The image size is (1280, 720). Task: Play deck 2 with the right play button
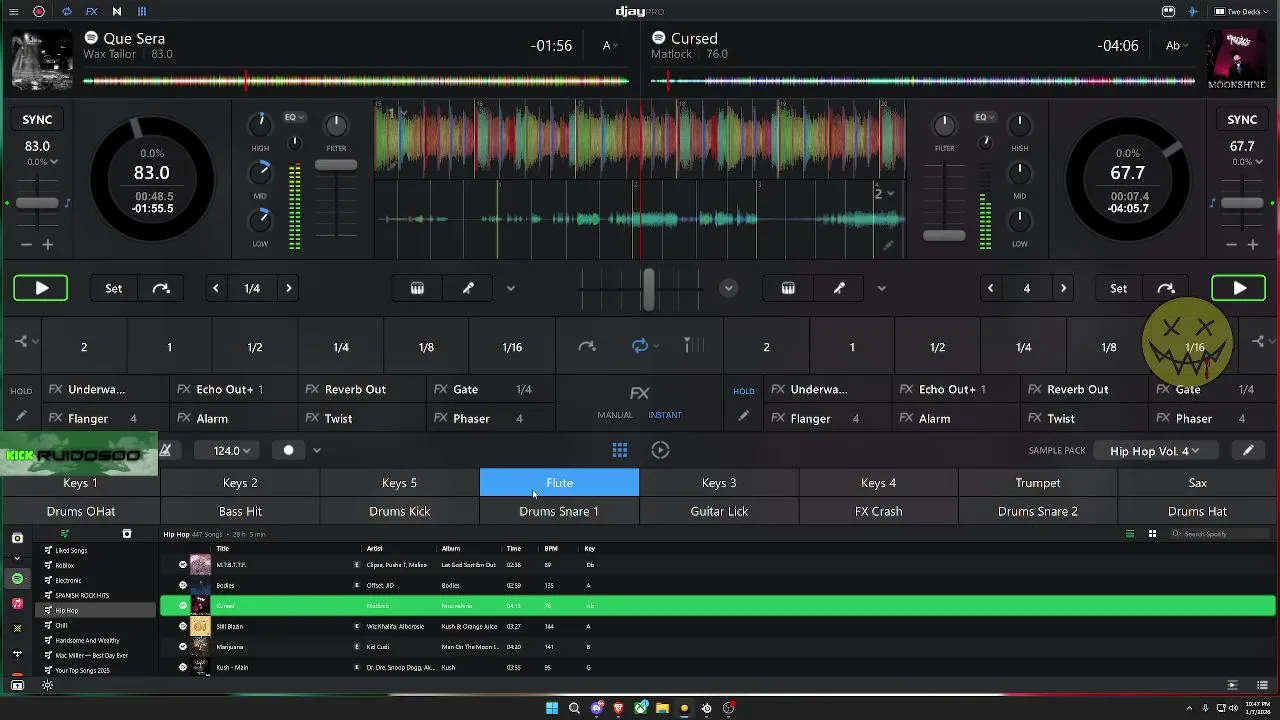coord(1238,288)
